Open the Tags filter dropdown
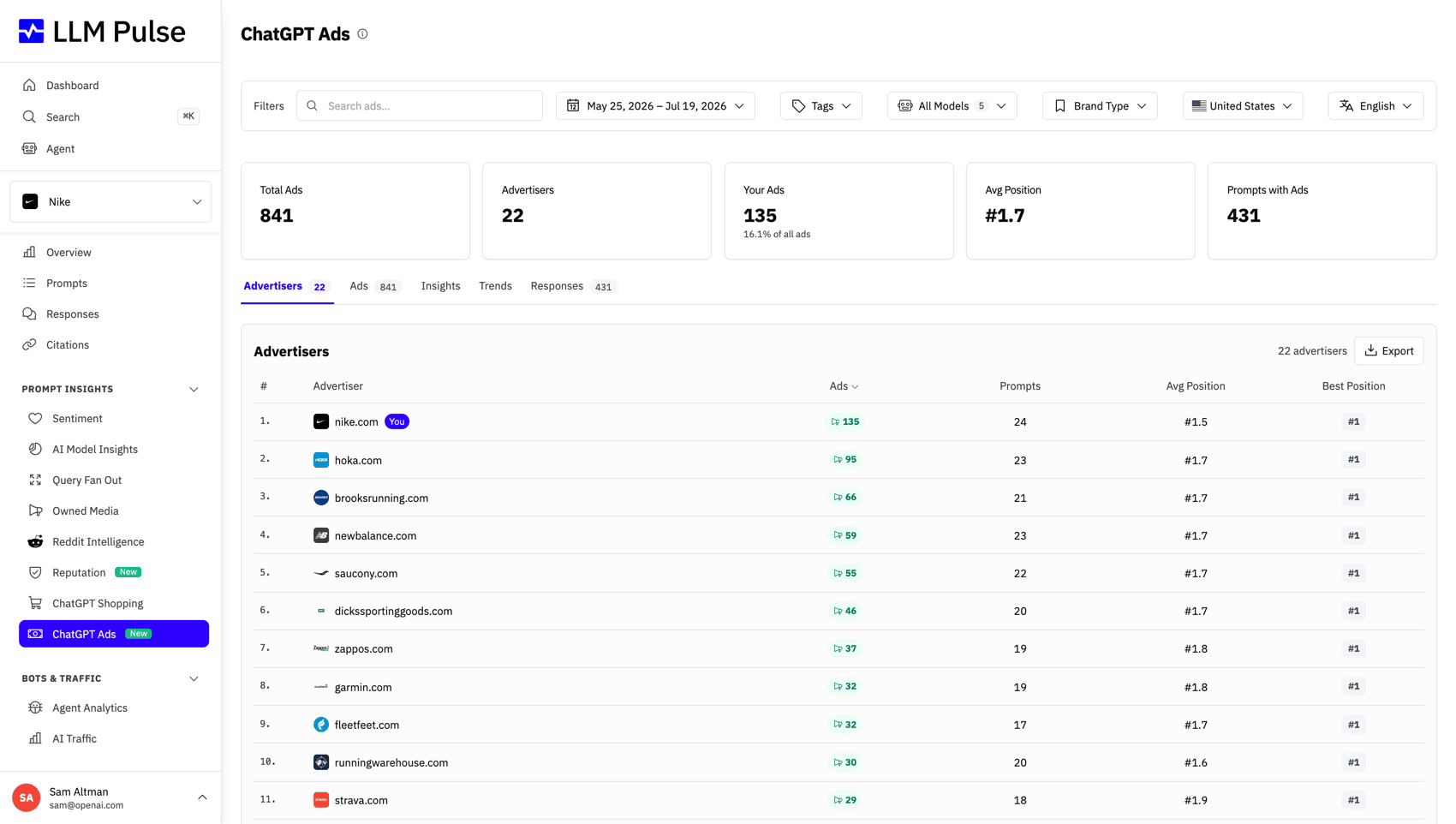 (x=820, y=106)
